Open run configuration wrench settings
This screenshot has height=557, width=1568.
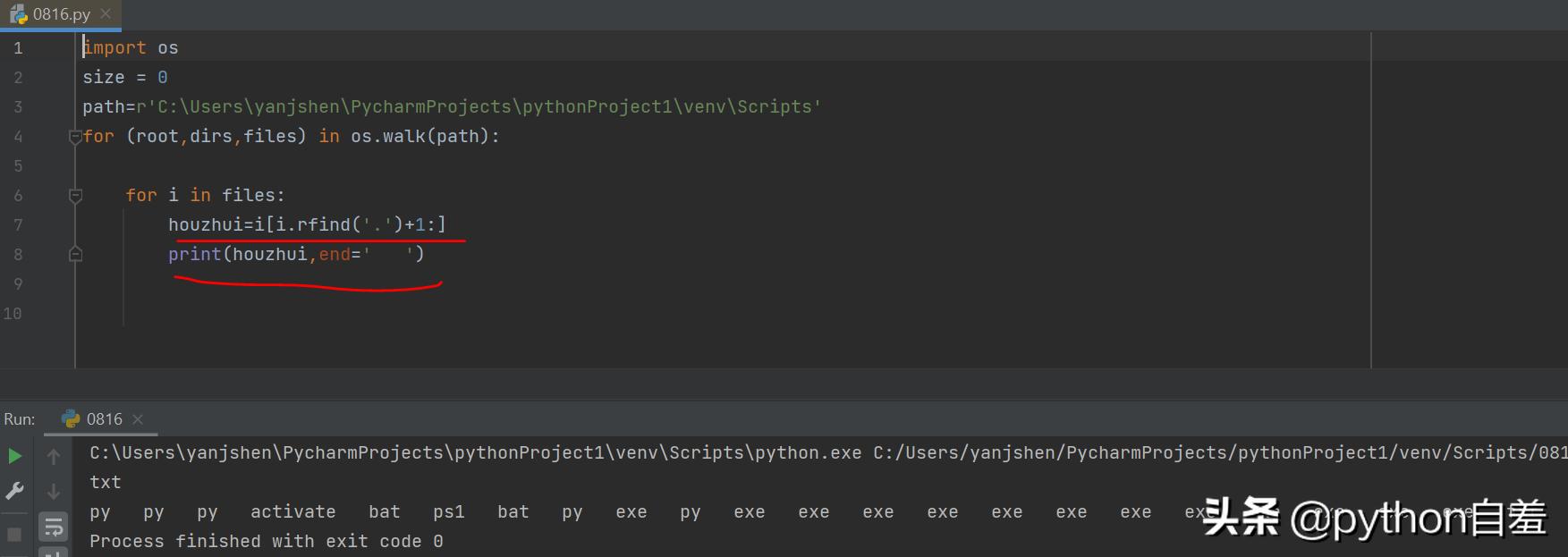[15, 491]
